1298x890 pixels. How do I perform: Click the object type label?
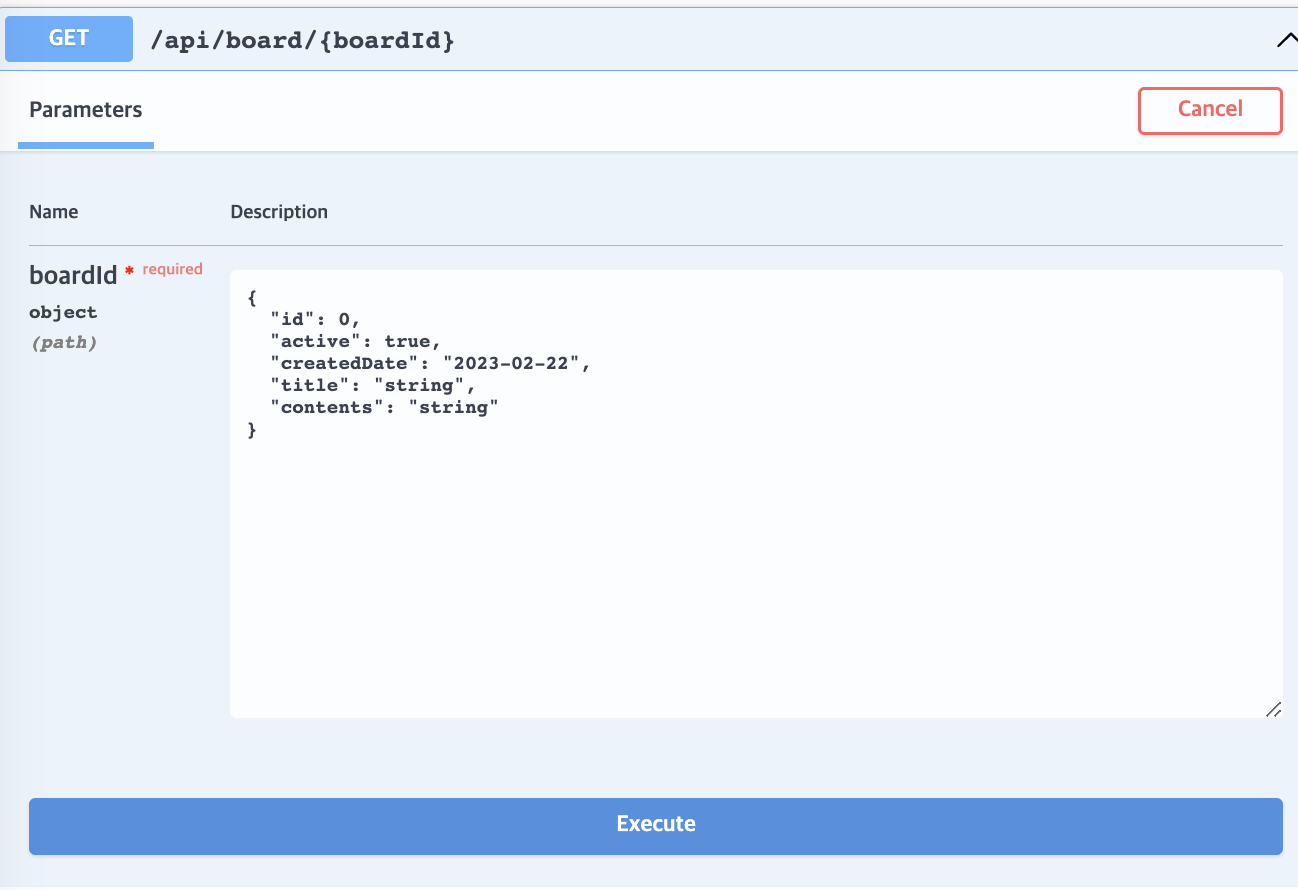tap(63, 312)
